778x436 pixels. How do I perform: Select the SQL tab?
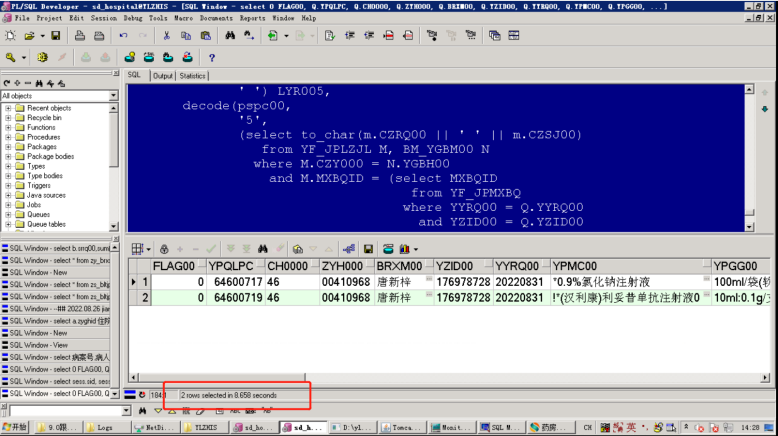134,75
